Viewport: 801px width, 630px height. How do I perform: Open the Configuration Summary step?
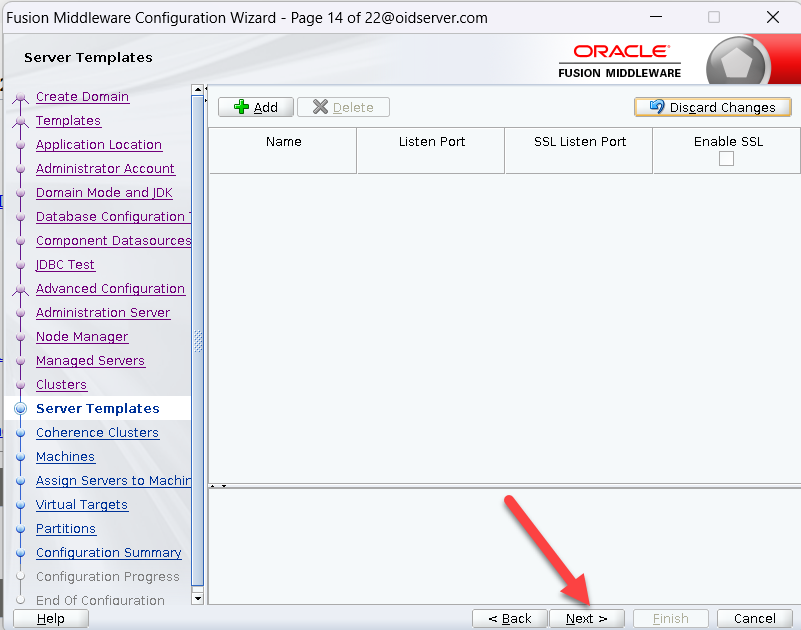click(108, 553)
